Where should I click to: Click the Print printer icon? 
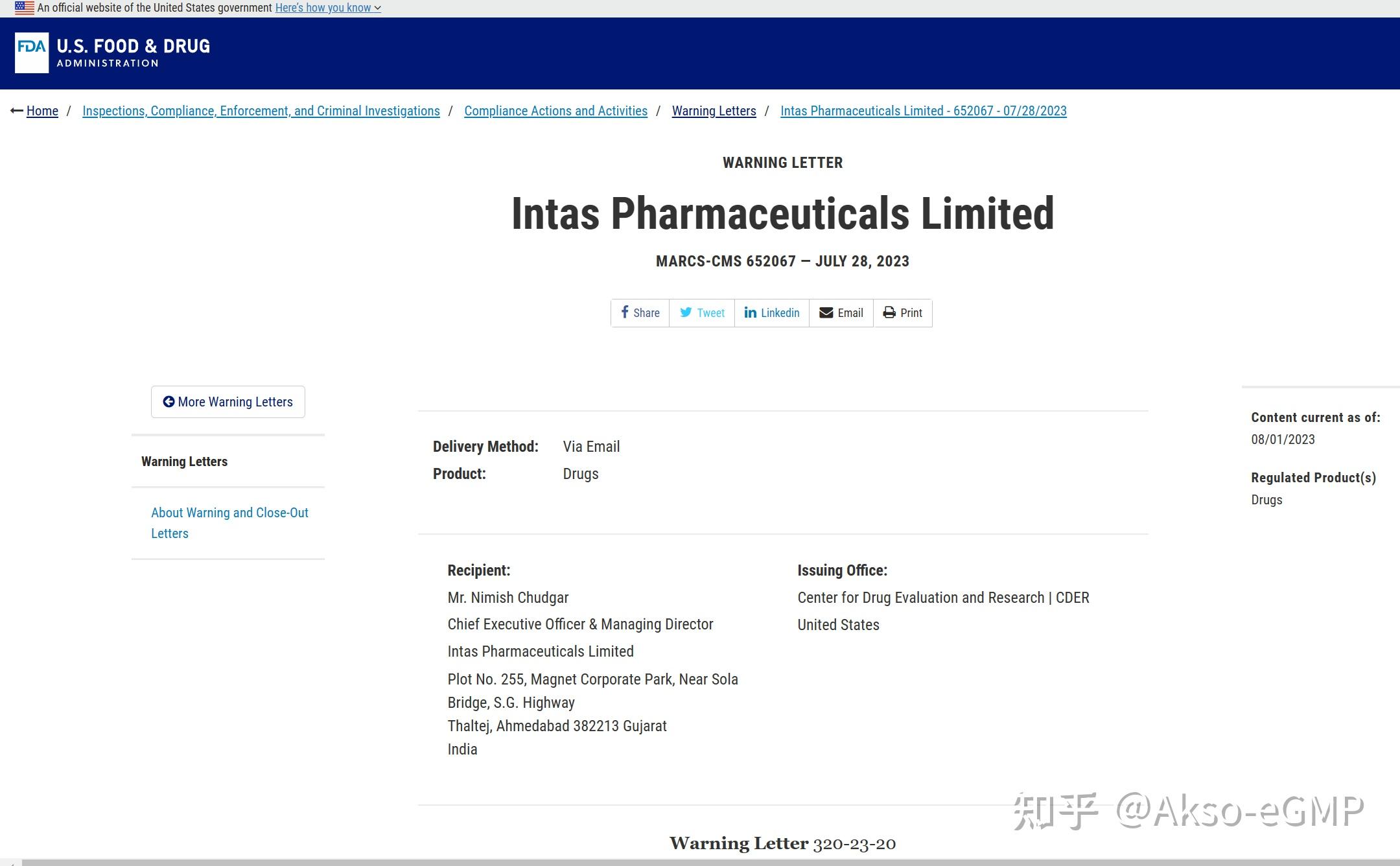889,312
